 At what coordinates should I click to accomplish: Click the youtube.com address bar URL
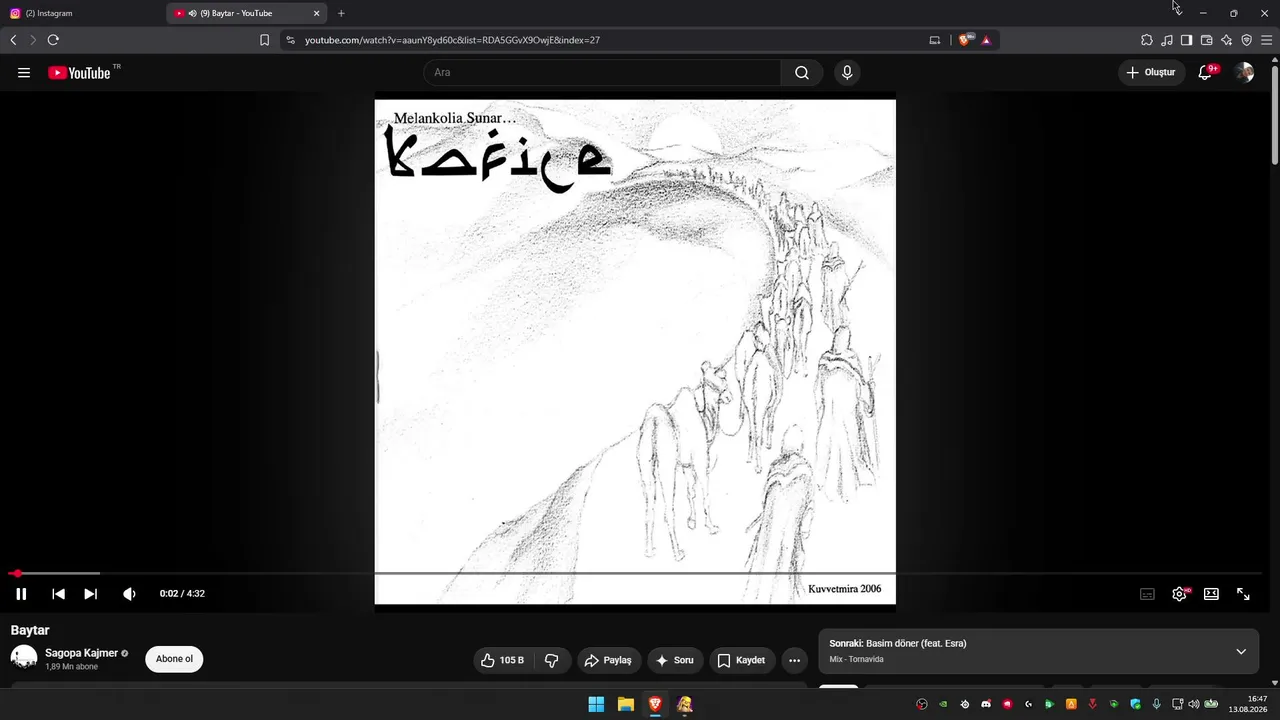[x=452, y=40]
